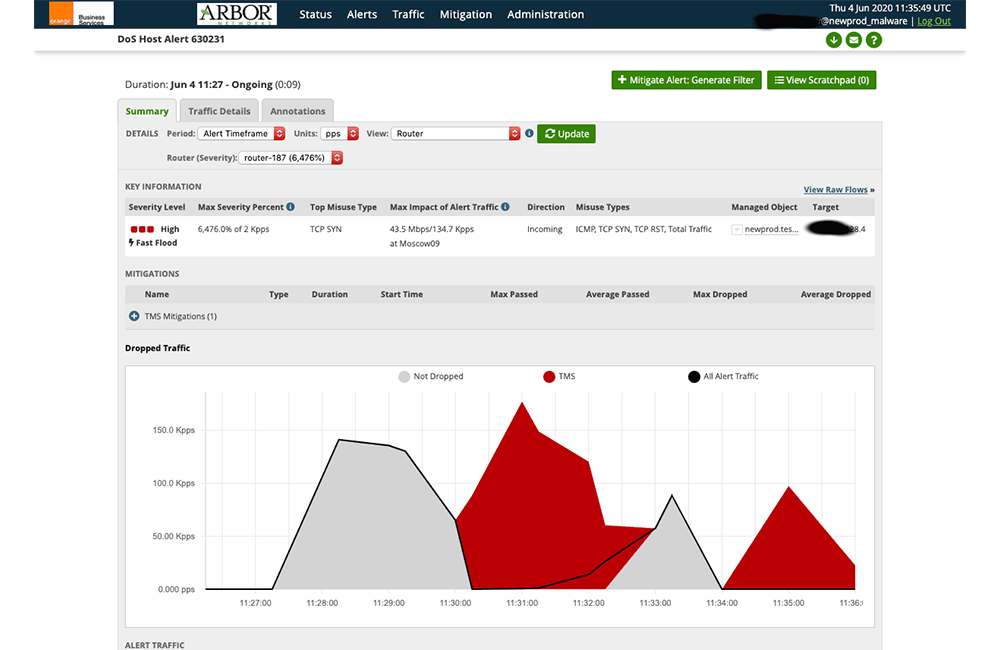The height and width of the screenshot is (650, 1000).
Task: Click the Max Passed column header
Action: tap(514, 294)
